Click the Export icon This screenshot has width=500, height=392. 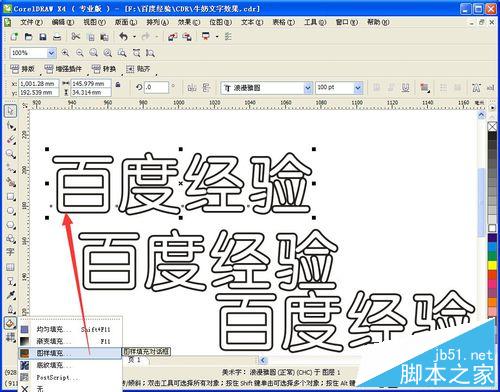[x=187, y=37]
